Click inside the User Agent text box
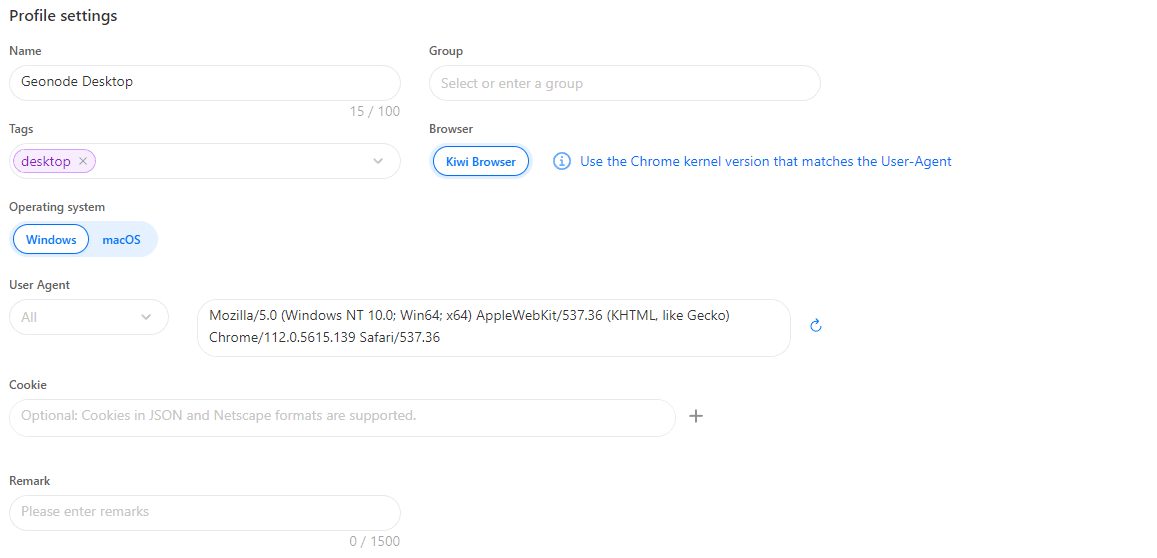Screen dimensions: 1157x558 [x=494, y=328]
